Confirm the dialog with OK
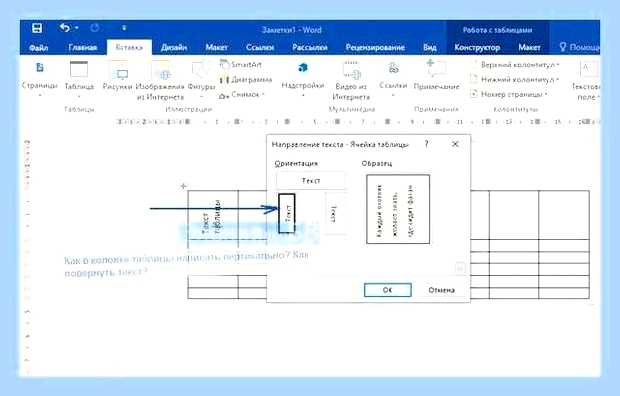Screen dimensions: 620x396 point(388,290)
